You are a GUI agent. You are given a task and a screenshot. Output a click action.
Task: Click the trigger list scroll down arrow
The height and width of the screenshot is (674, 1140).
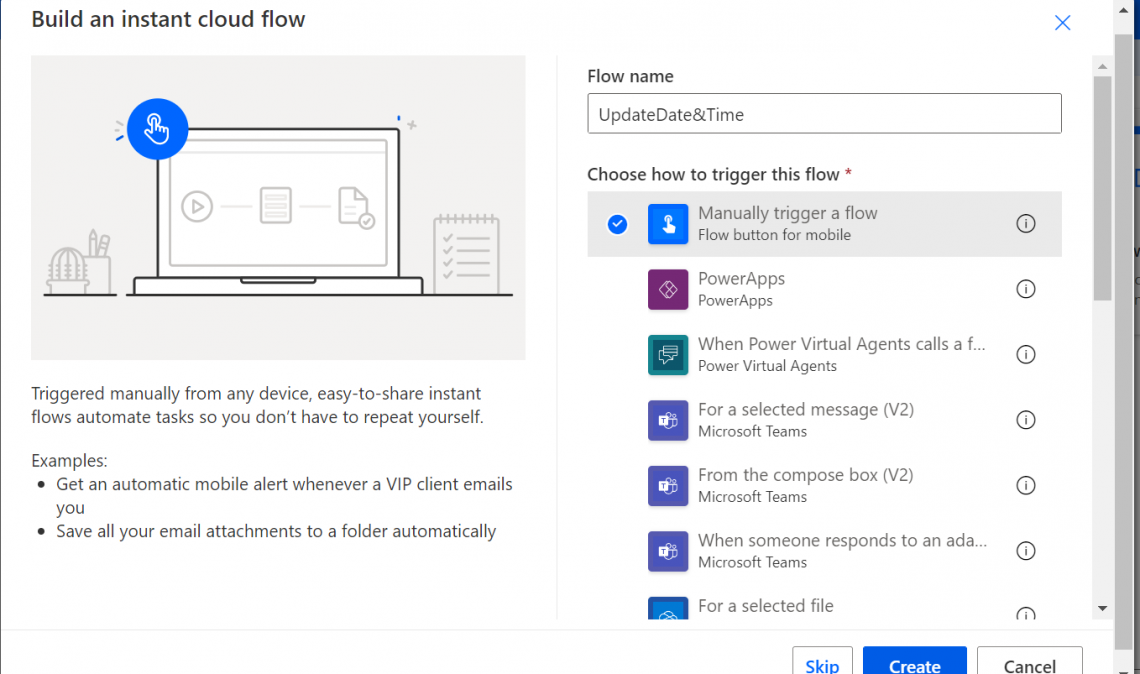(x=1102, y=607)
